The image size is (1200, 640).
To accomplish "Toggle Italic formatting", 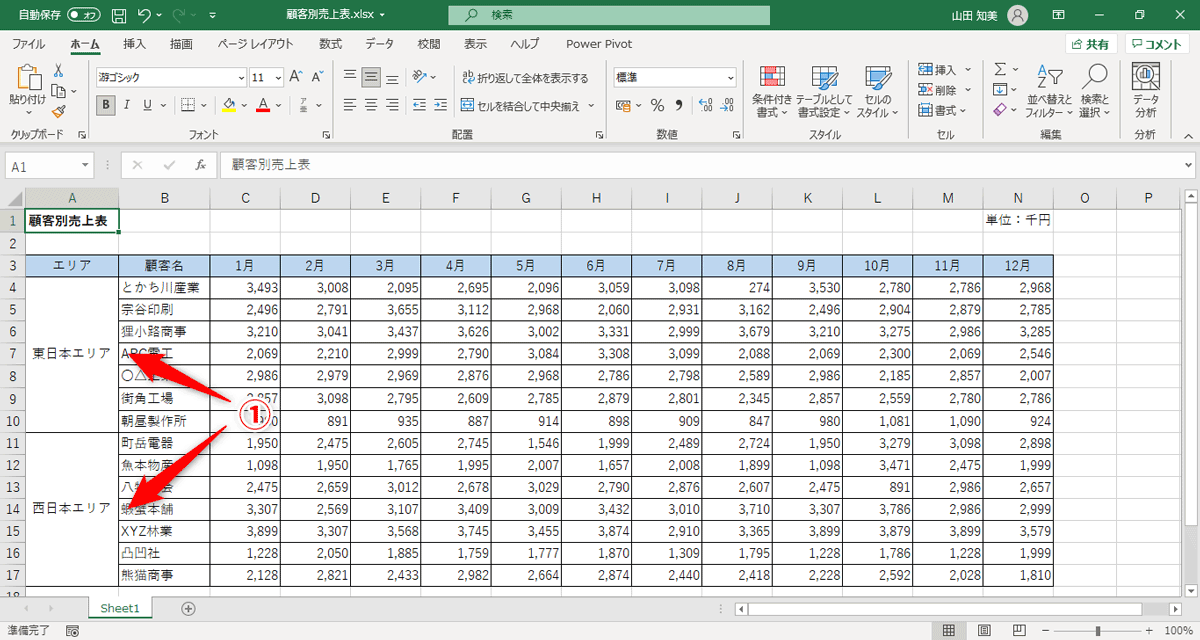I will click(127, 105).
